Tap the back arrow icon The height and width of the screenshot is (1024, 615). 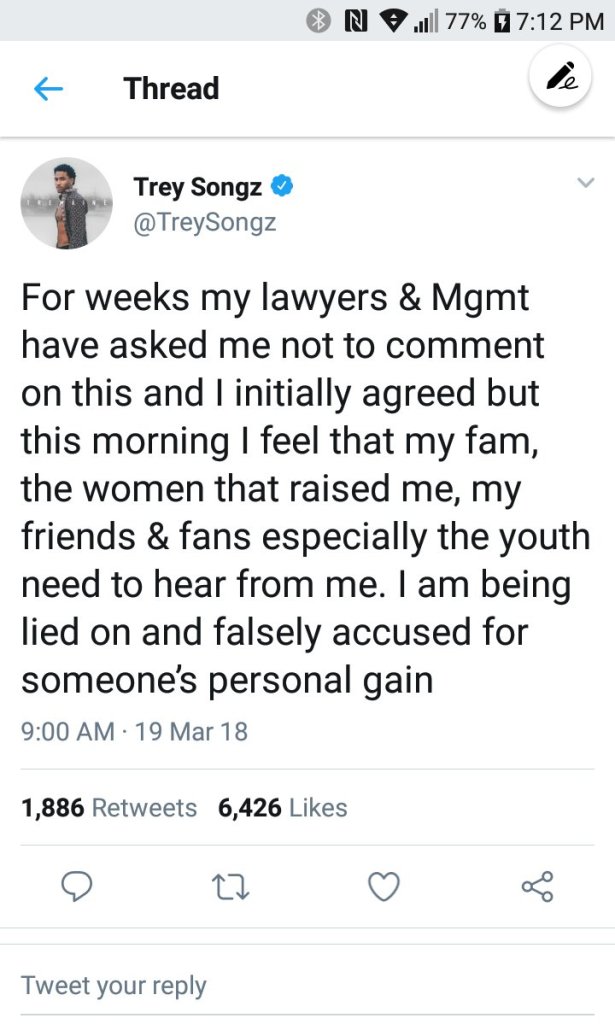point(48,89)
